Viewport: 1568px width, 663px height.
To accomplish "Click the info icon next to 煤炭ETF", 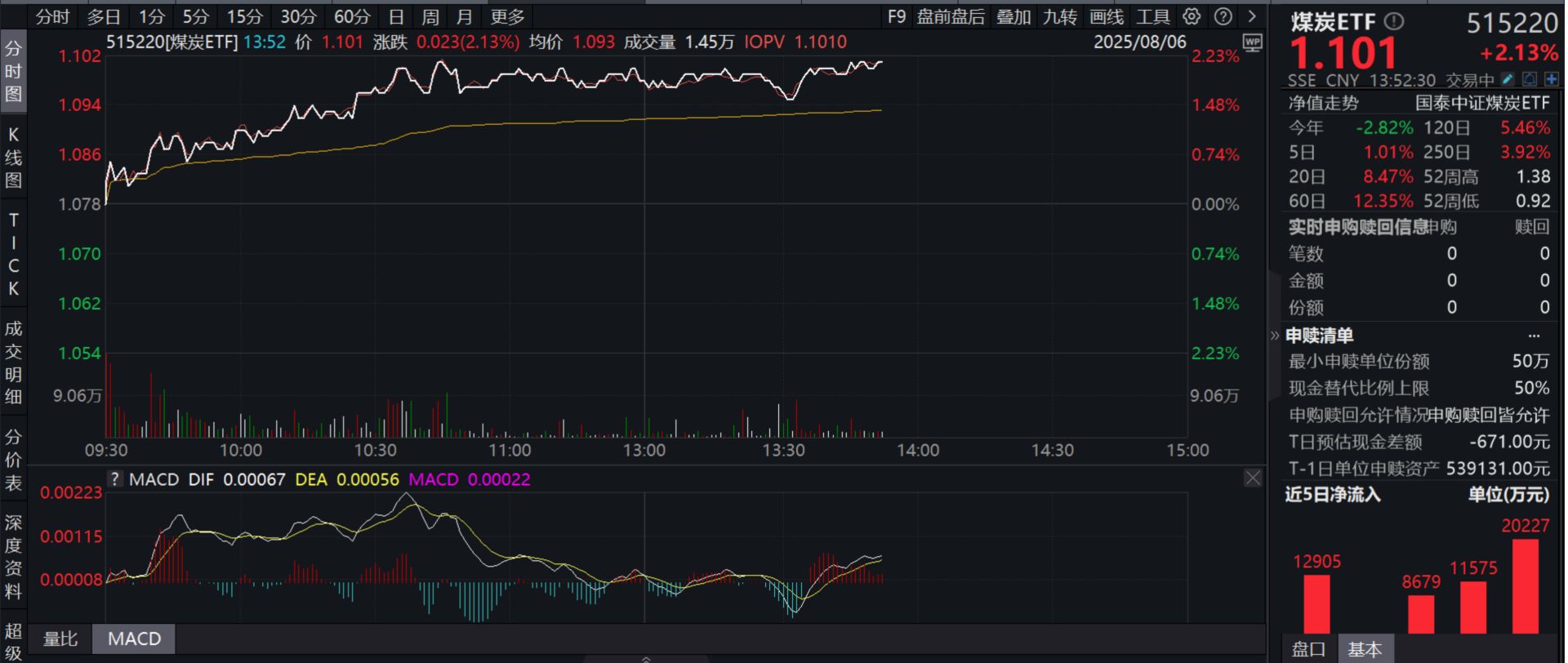I will 1395,22.
